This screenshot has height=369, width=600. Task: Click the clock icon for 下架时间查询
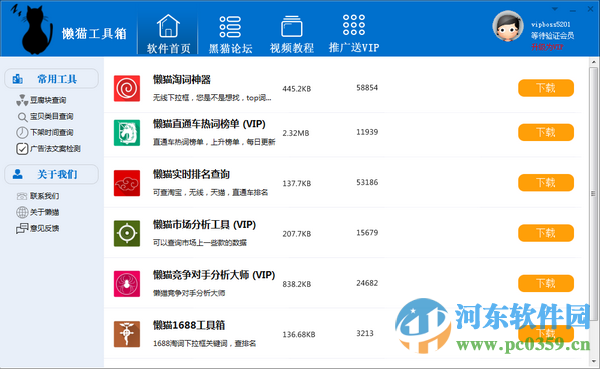coord(22,132)
